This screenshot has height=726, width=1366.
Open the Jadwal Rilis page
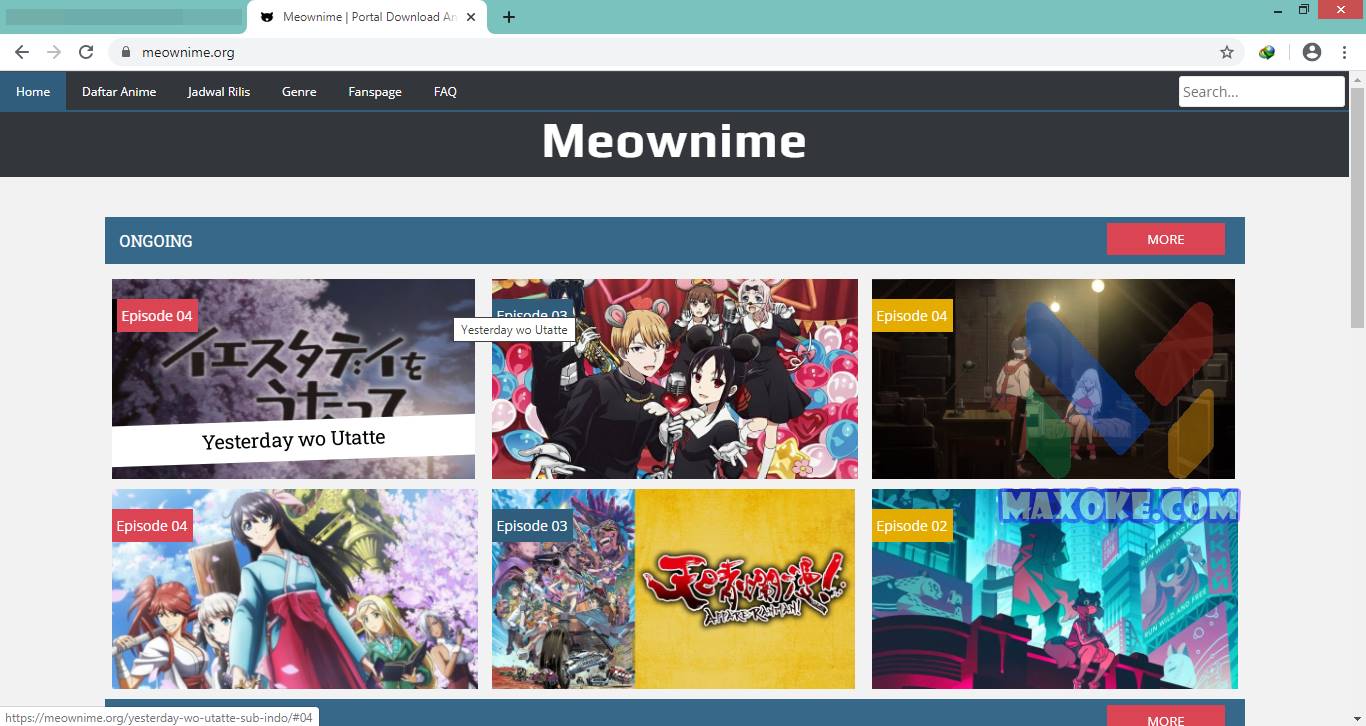(219, 91)
